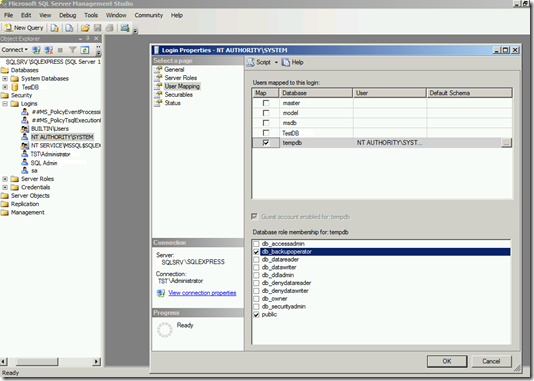
Task: Check the Map box for model database
Action: [266, 113]
